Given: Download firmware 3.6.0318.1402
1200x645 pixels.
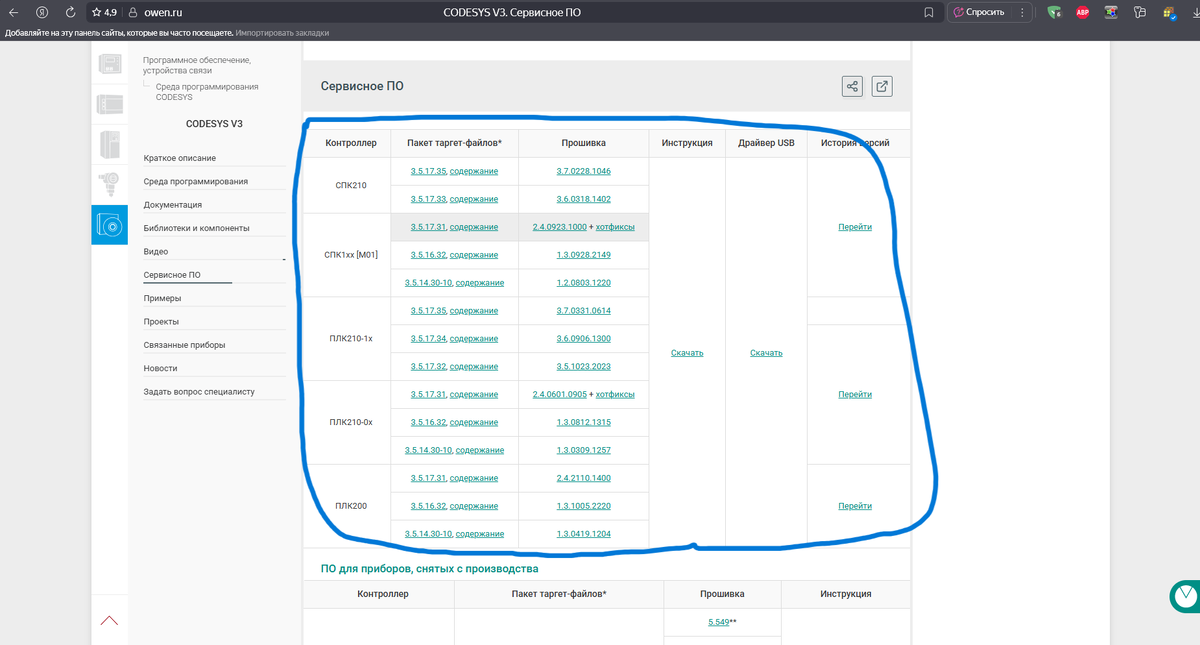Looking at the screenshot, I should click(x=584, y=199).
